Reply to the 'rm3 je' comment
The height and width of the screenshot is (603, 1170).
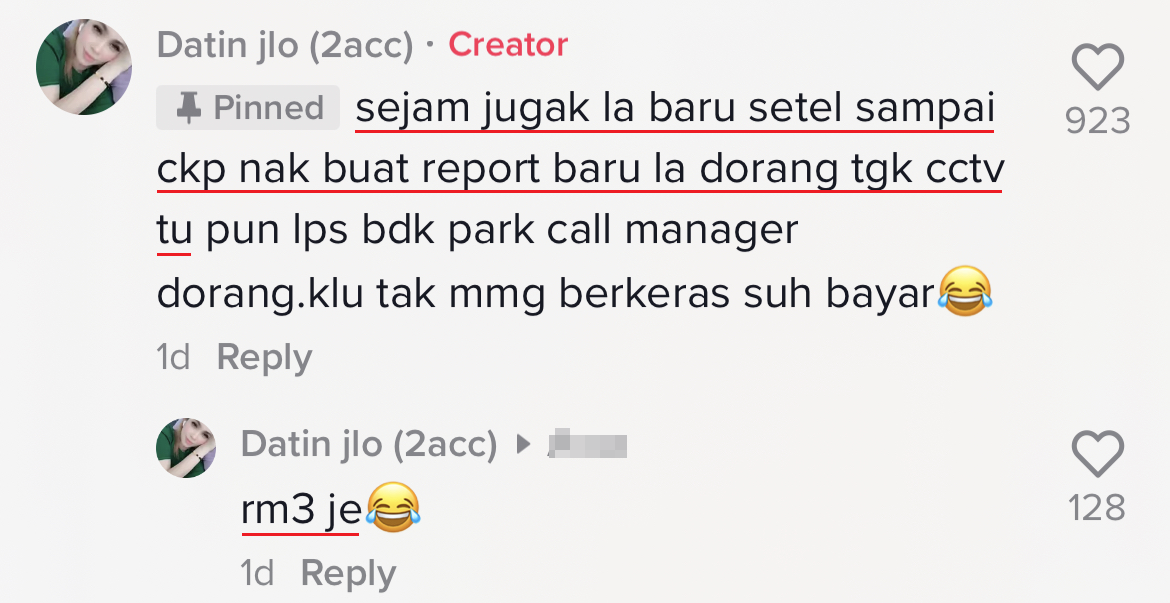point(348,574)
